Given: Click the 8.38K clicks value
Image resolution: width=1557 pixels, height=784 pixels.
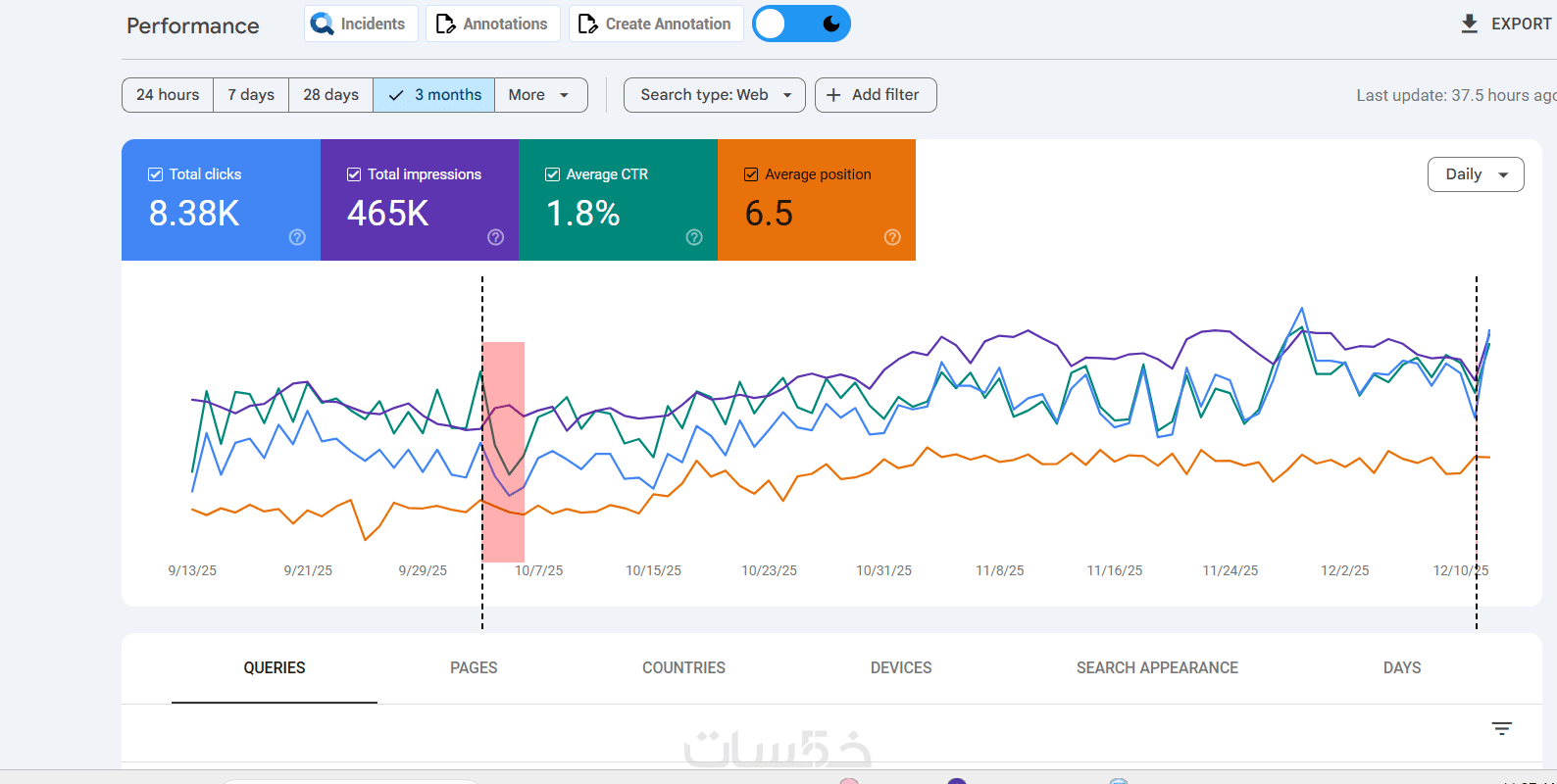Looking at the screenshot, I should [194, 213].
